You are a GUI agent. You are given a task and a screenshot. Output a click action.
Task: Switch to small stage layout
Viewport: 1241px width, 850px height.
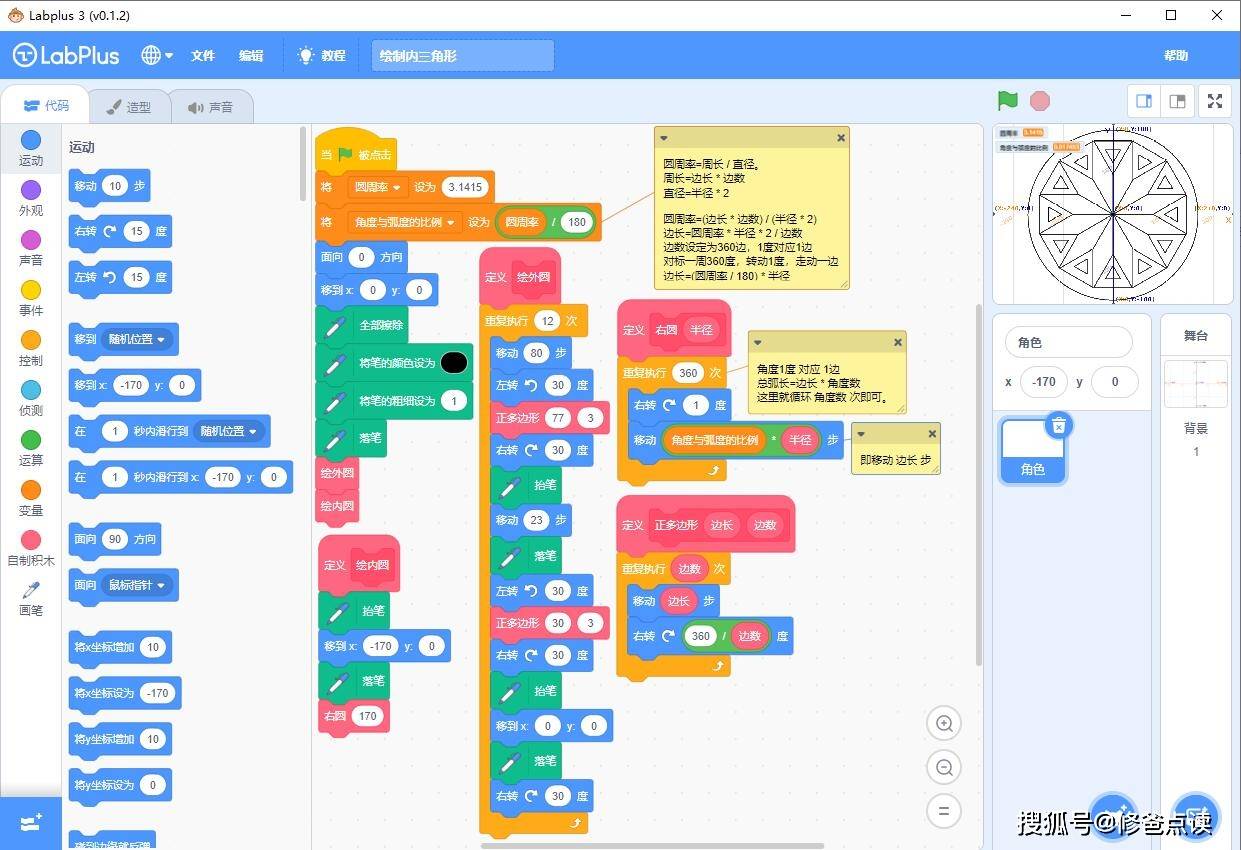[1144, 101]
